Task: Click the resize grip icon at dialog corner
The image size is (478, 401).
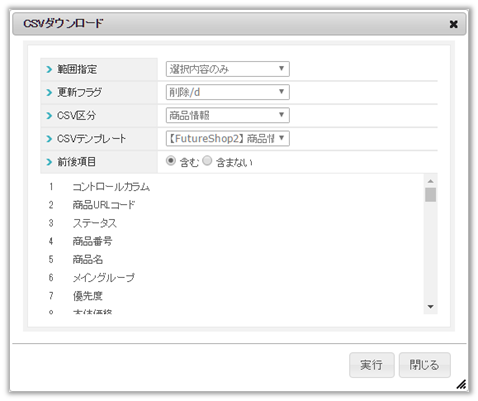Action: click(x=461, y=385)
